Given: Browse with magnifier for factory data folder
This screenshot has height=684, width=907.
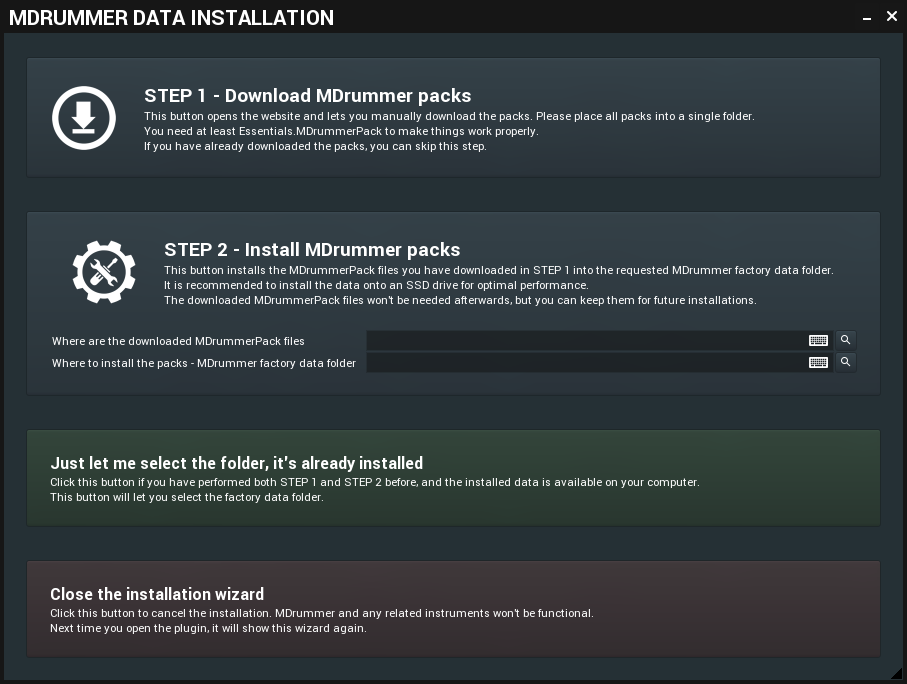Looking at the screenshot, I should tap(845, 362).
